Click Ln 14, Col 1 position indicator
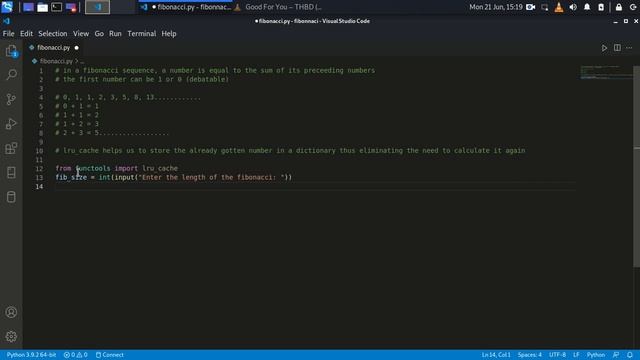This screenshot has height=360, width=640. (x=496, y=355)
